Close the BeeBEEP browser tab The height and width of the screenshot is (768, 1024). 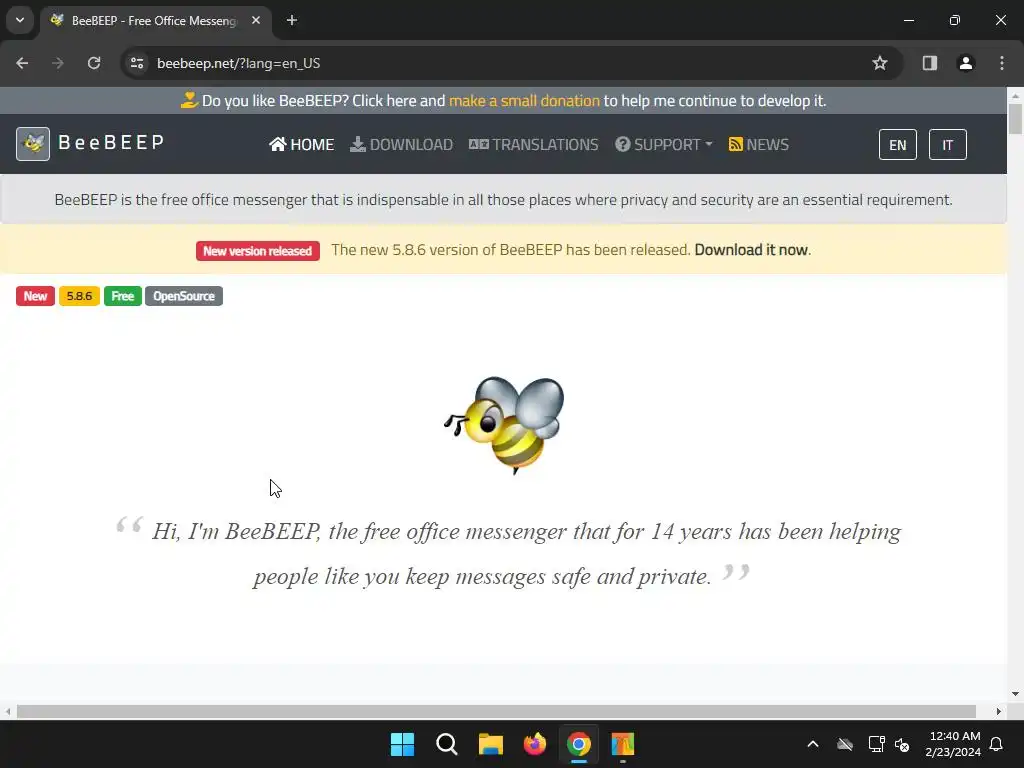(256, 21)
